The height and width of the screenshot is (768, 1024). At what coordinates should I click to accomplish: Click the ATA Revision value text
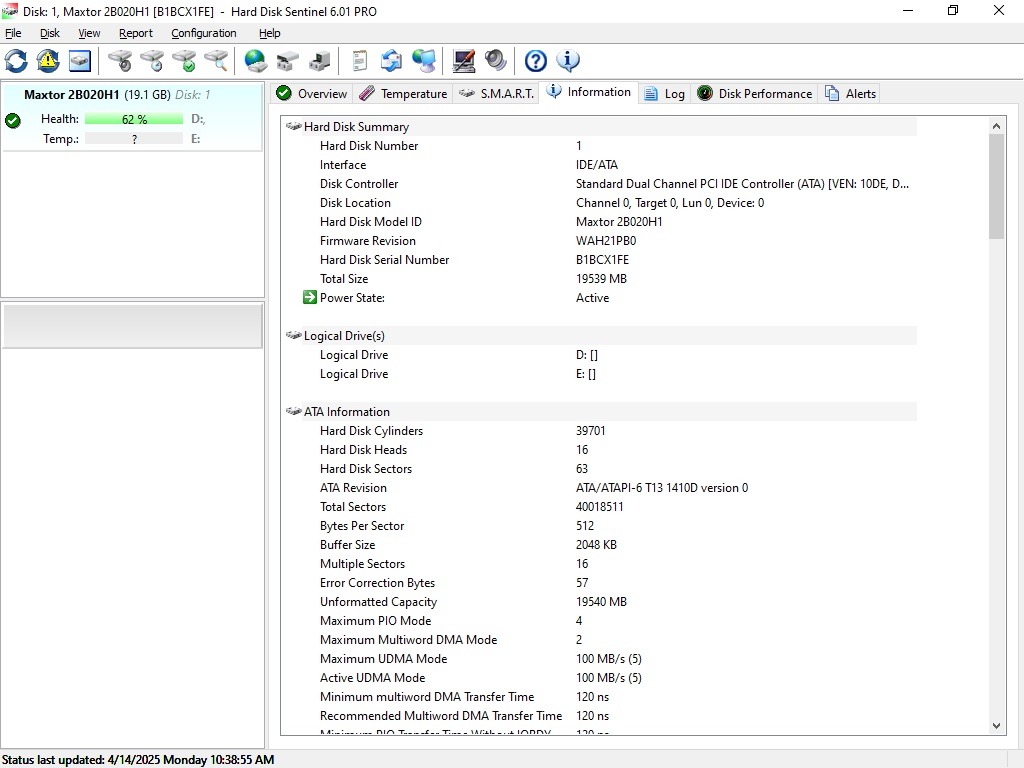pos(662,488)
